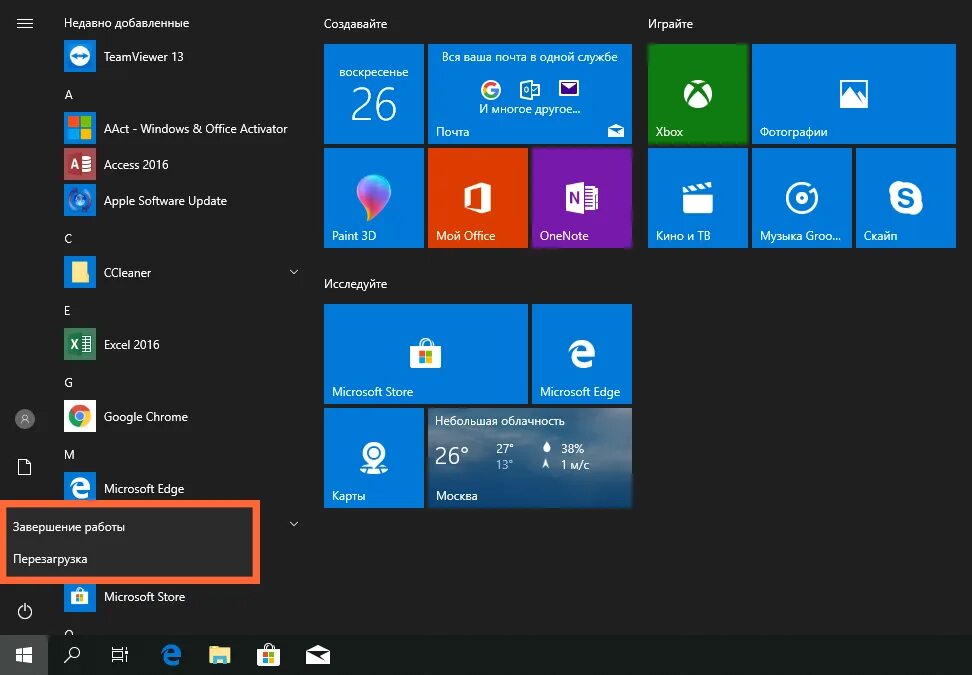Expand the folder chevron beside the power menu
972x675 pixels.
(x=294, y=524)
